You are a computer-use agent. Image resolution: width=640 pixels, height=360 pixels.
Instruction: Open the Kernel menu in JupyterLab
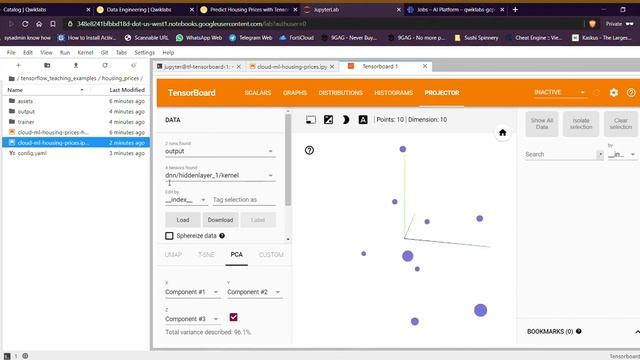pos(85,53)
